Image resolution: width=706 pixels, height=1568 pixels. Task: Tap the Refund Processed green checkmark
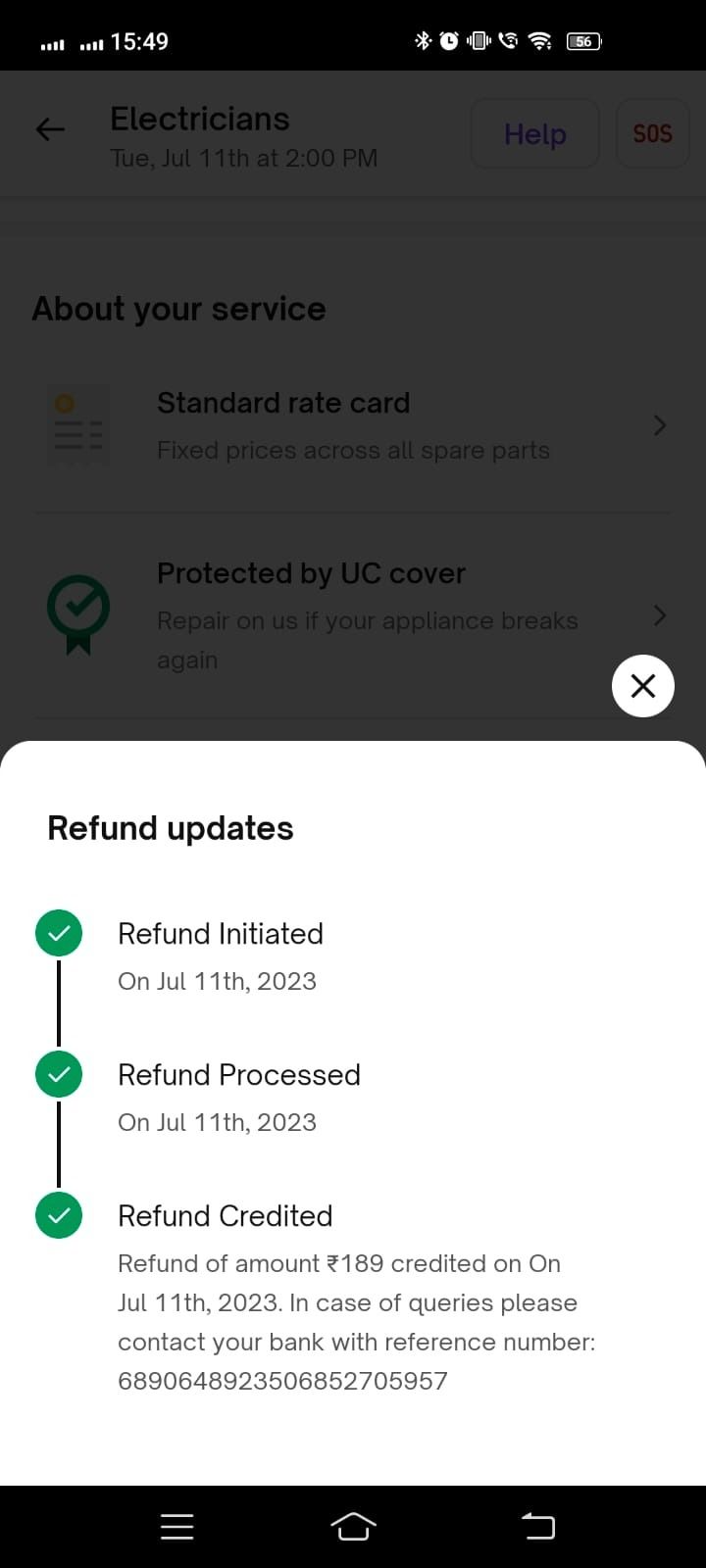[x=59, y=1074]
